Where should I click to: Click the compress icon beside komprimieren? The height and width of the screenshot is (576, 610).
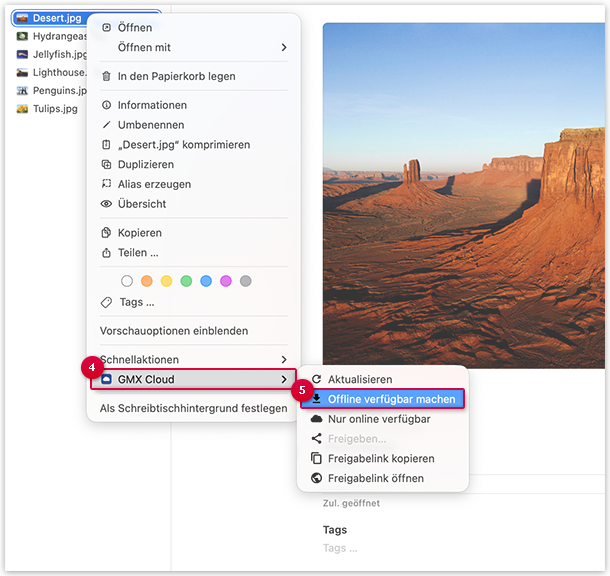(106, 145)
